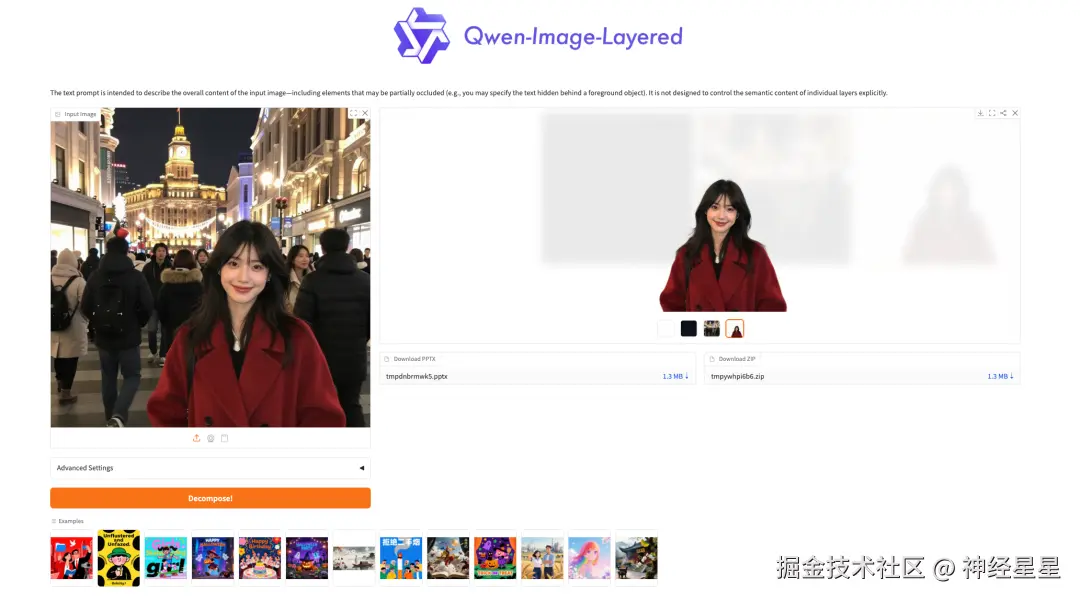Choose the rainbow-haired anime girl example
Screen dimensions: 1080x600
tap(589, 558)
